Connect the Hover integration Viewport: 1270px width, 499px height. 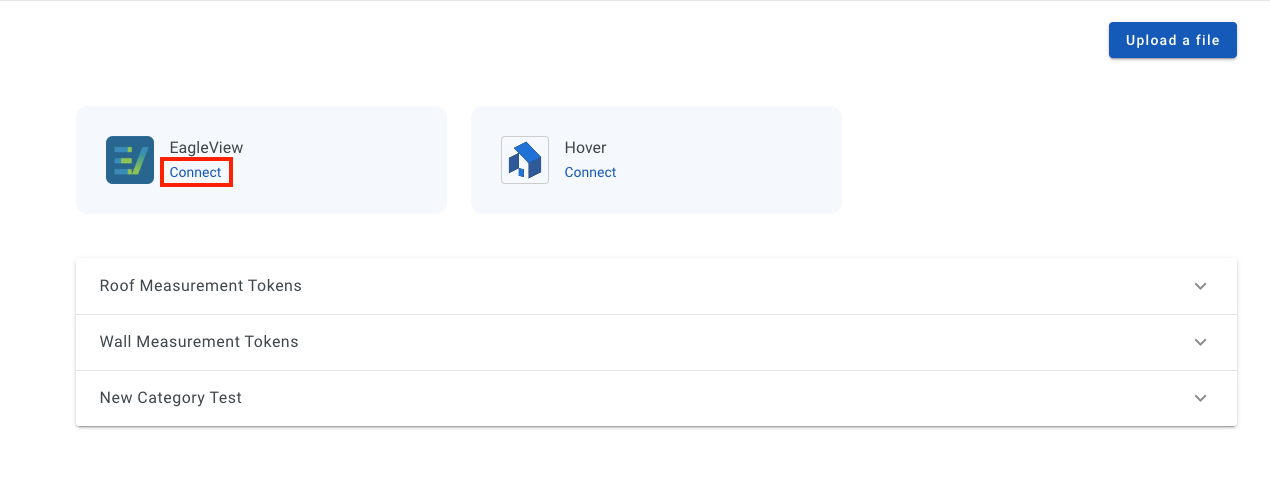coord(590,172)
